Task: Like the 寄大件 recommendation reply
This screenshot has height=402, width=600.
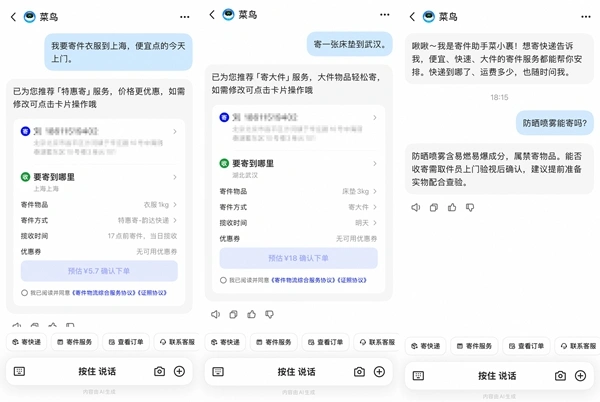Action: (251, 314)
